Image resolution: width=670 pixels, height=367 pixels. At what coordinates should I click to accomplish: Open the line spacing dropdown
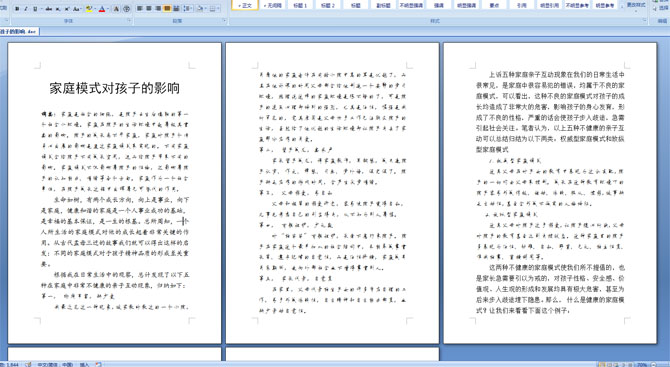[188, 8]
